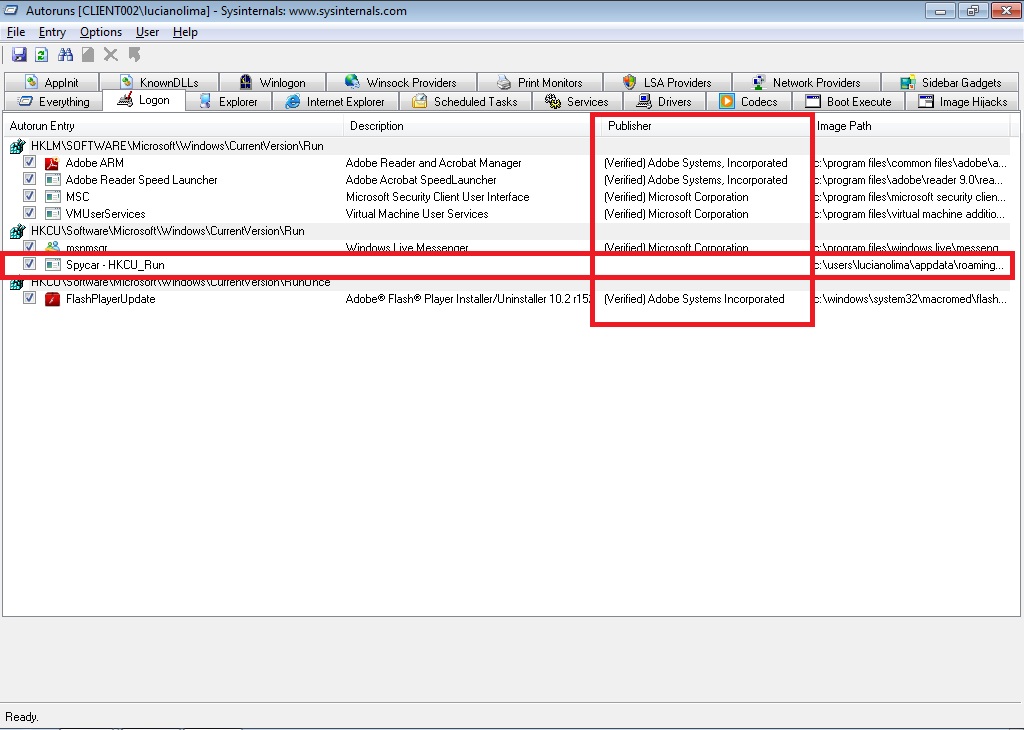Click the Refresh toolbar icon
The width and height of the screenshot is (1024, 730).
point(41,55)
